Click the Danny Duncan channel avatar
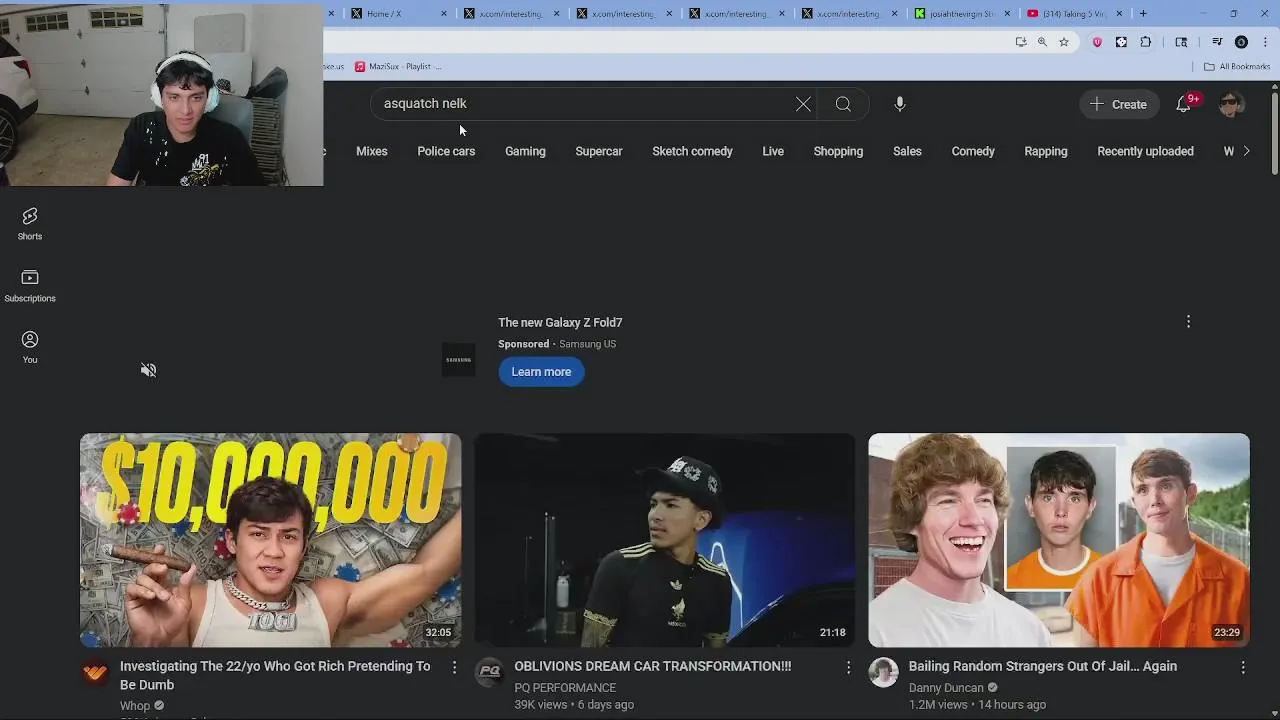Image resolution: width=1280 pixels, height=720 pixels. tap(883, 673)
